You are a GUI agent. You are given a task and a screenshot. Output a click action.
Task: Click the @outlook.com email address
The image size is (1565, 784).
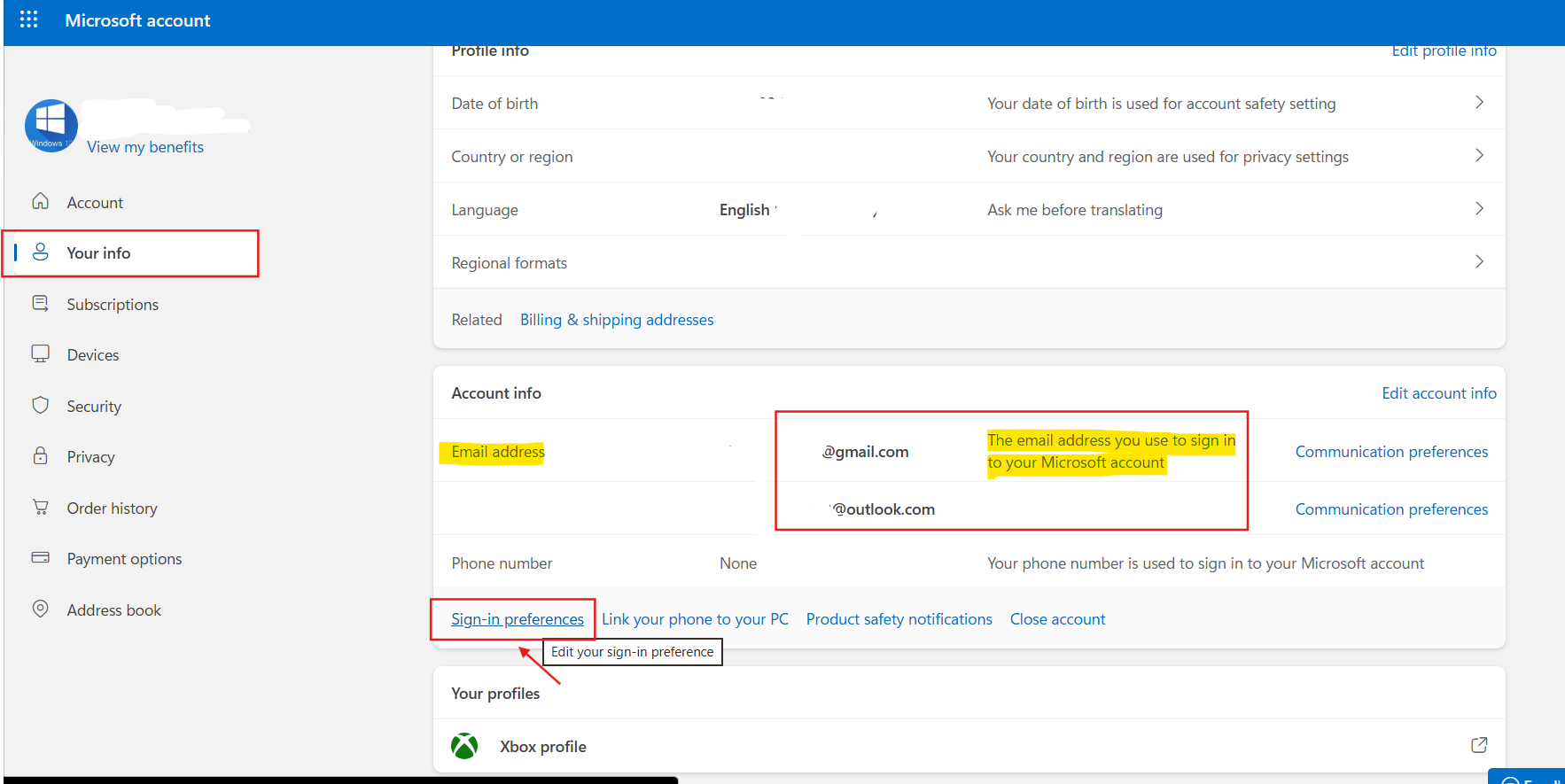883,509
